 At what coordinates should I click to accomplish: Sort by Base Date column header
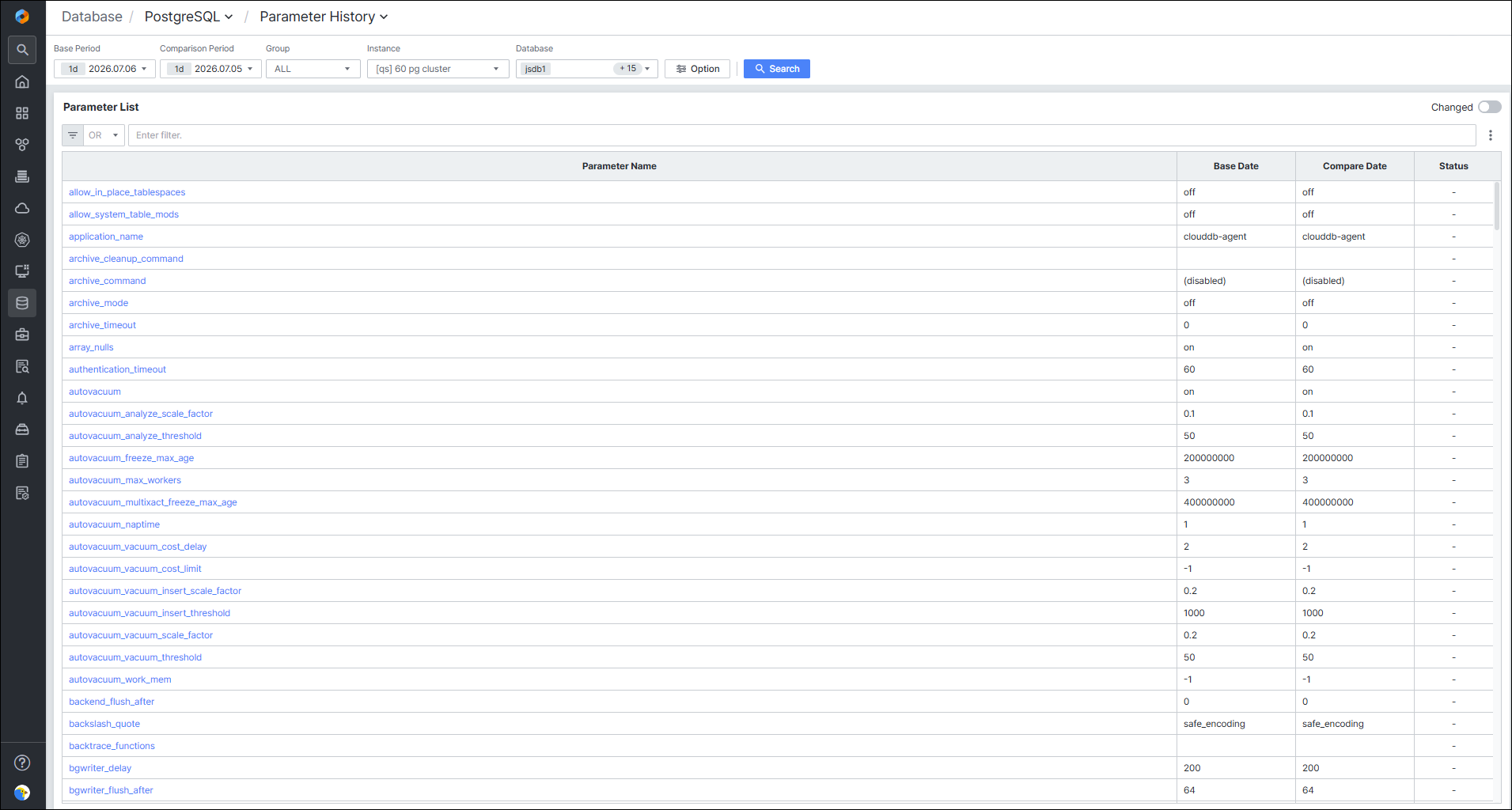(x=1236, y=166)
